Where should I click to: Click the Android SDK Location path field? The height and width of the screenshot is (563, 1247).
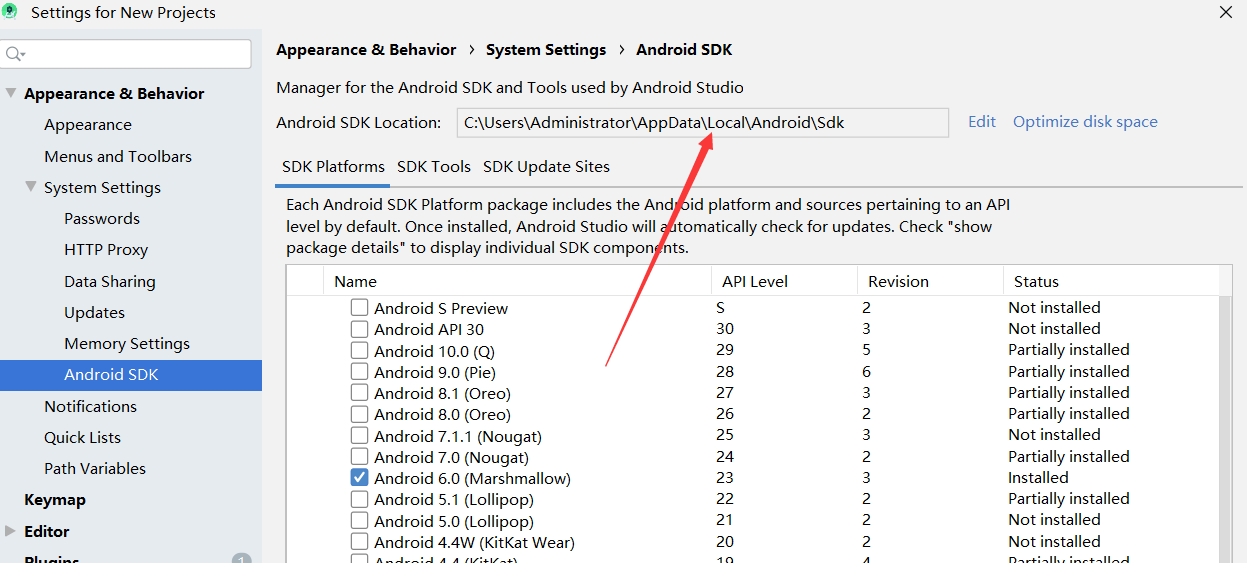pos(703,123)
